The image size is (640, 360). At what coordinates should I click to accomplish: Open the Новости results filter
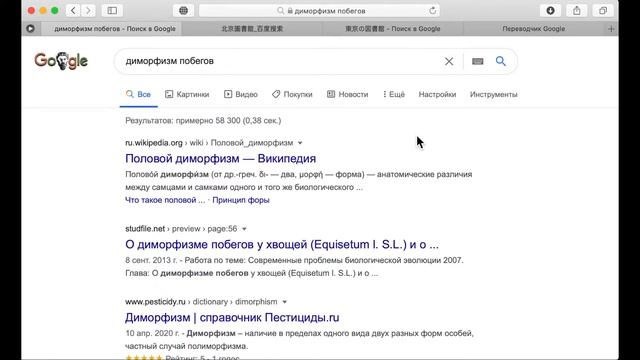click(347, 94)
